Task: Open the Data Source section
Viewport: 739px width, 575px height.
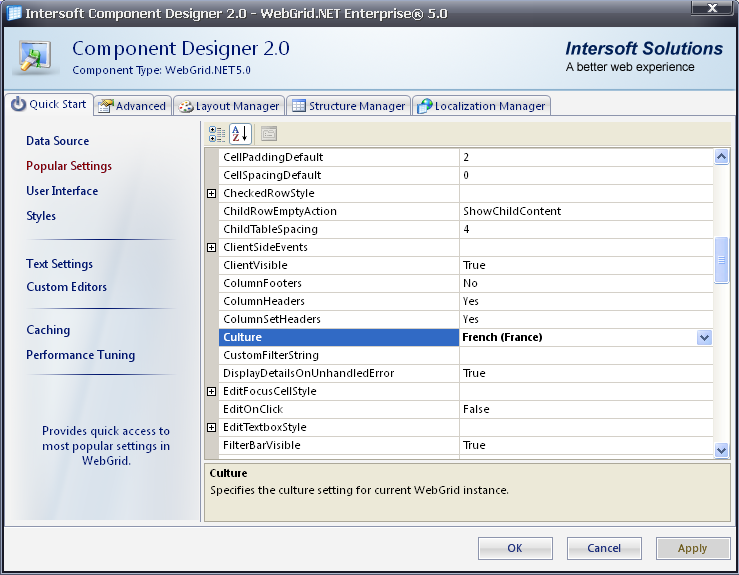Action: (x=57, y=141)
